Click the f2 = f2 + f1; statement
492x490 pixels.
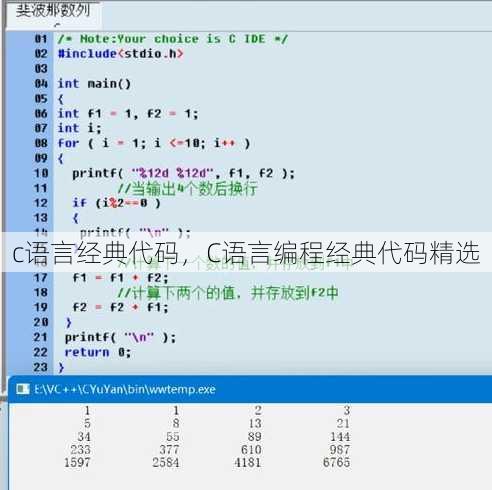point(120,307)
